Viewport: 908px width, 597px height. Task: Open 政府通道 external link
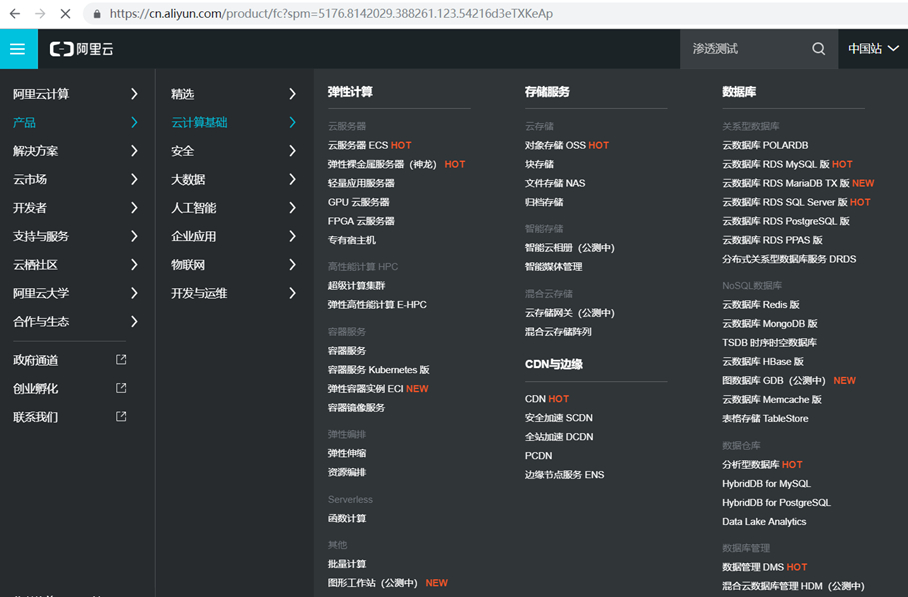[35, 360]
